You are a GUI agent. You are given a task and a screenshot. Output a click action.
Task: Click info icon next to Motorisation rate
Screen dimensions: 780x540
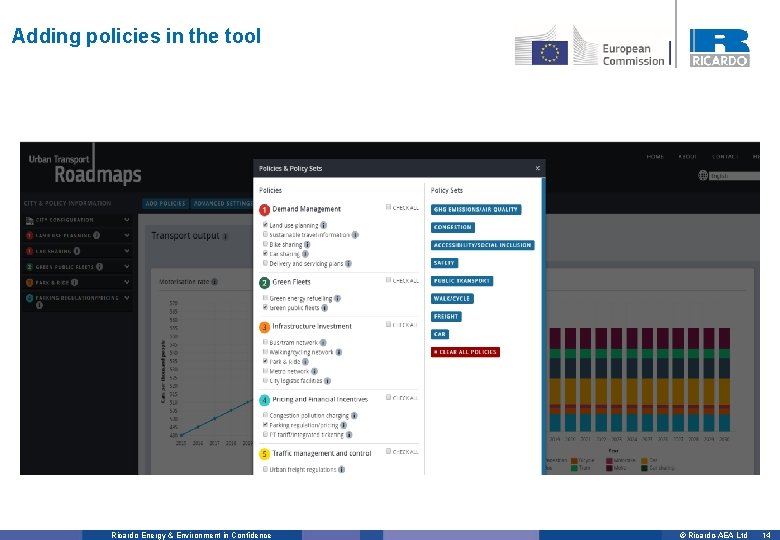click(x=214, y=282)
